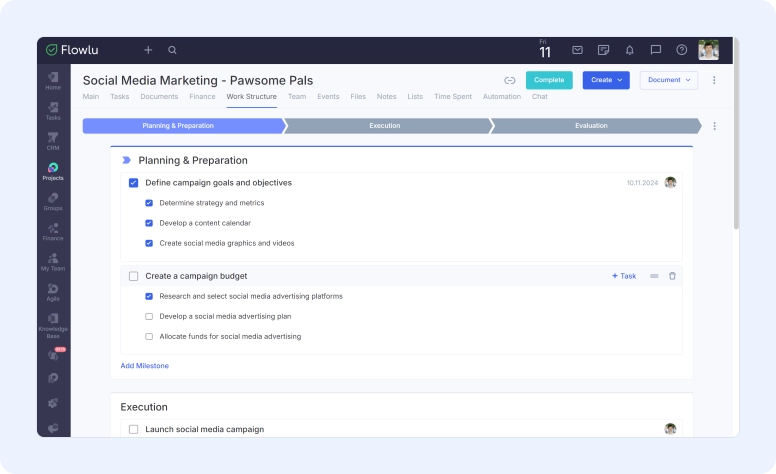The height and width of the screenshot is (474, 776).
Task: Open the Time Spent tab
Action: (453, 97)
